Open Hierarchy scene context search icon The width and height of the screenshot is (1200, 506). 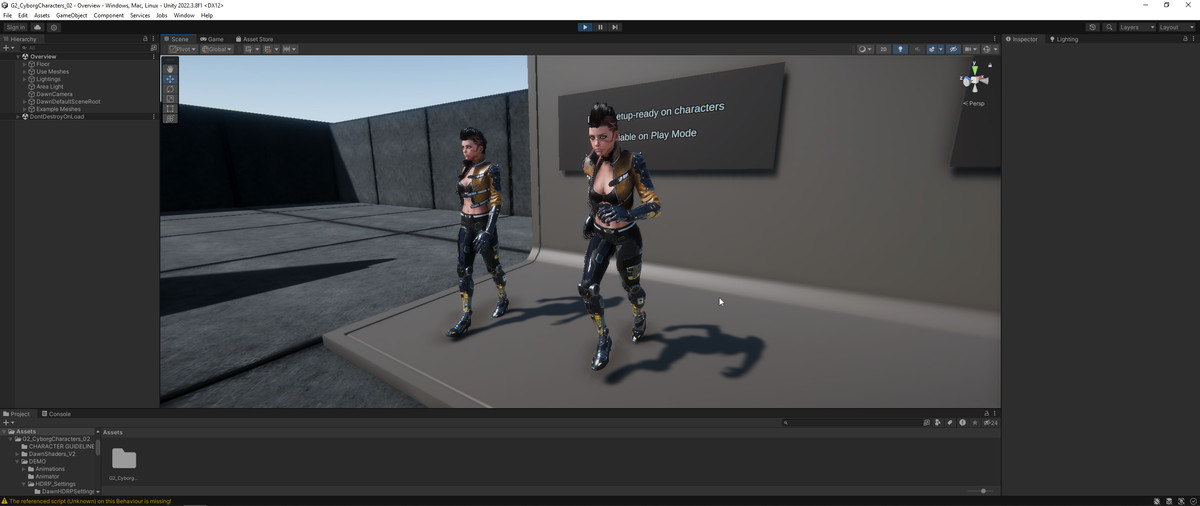point(153,48)
